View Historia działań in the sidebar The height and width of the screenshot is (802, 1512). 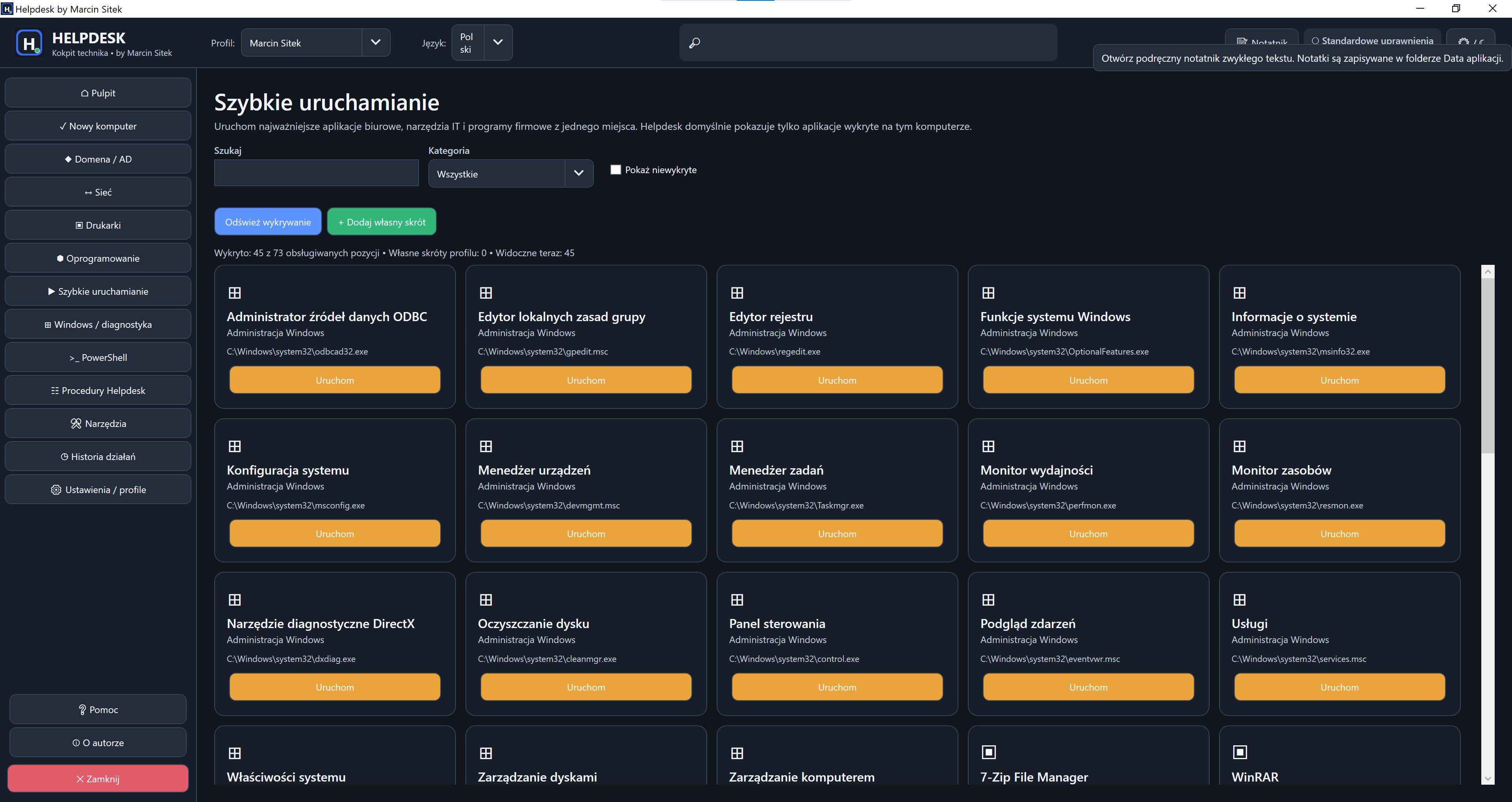[x=98, y=456]
